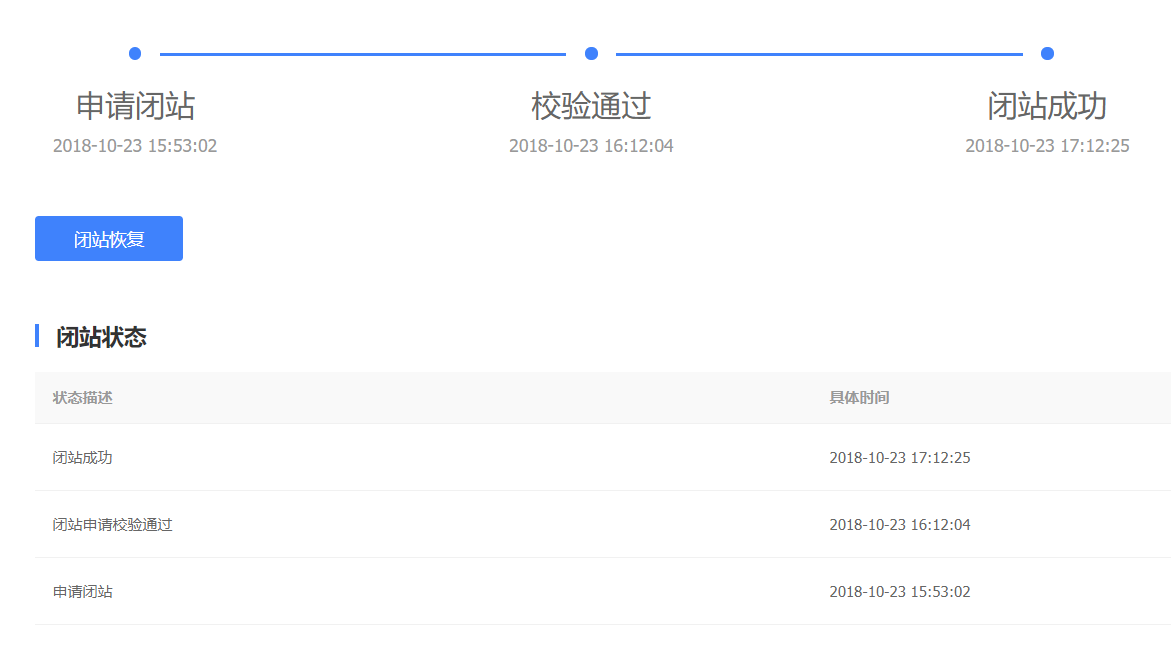The image size is (1171, 648).
Task: Click the 具体时间 column header
Action: point(859,398)
